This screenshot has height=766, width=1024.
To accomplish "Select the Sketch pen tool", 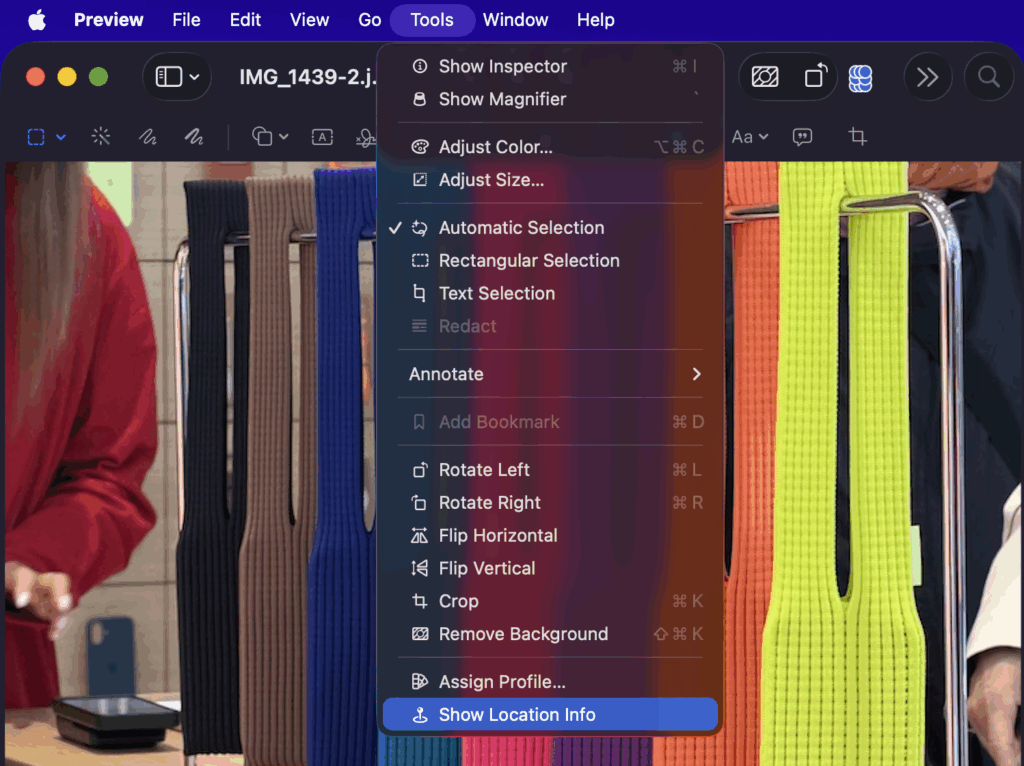I will pyautogui.click(x=148, y=137).
